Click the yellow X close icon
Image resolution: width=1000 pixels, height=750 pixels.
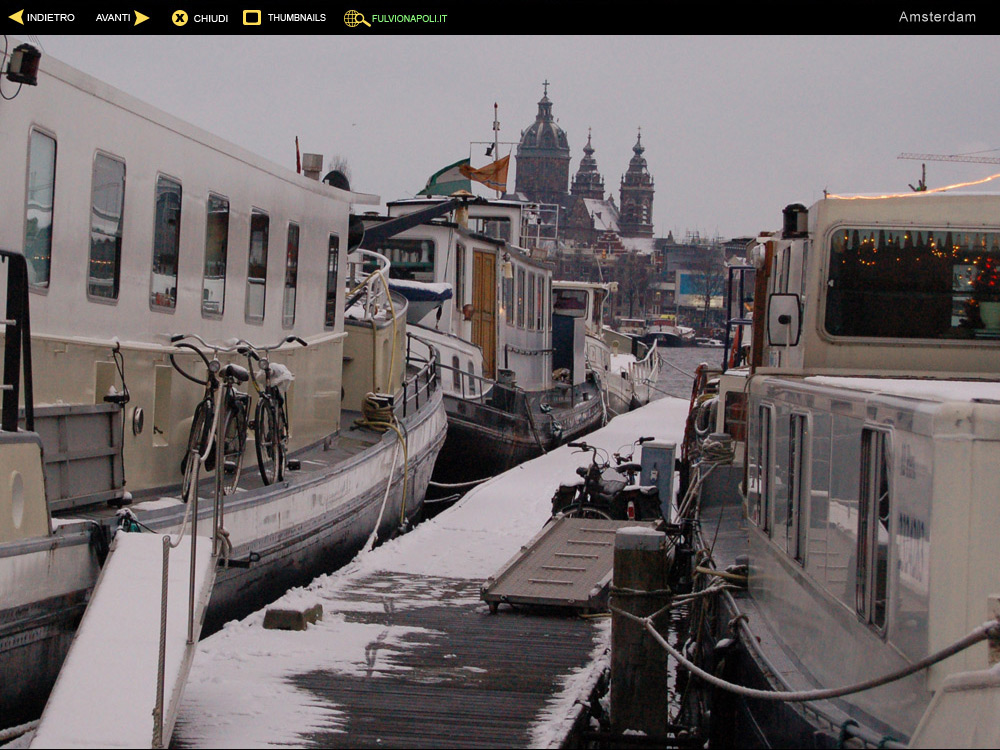180,18
